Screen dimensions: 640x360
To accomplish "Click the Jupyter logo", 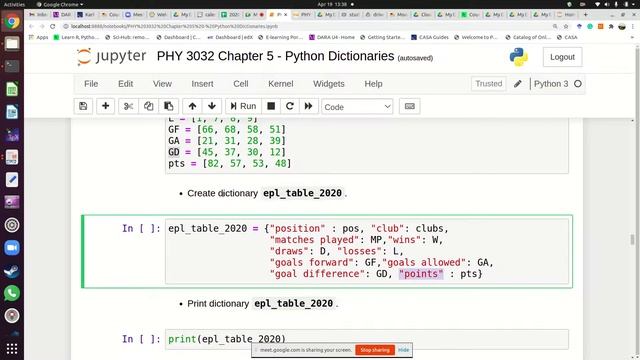I will point(111,56).
